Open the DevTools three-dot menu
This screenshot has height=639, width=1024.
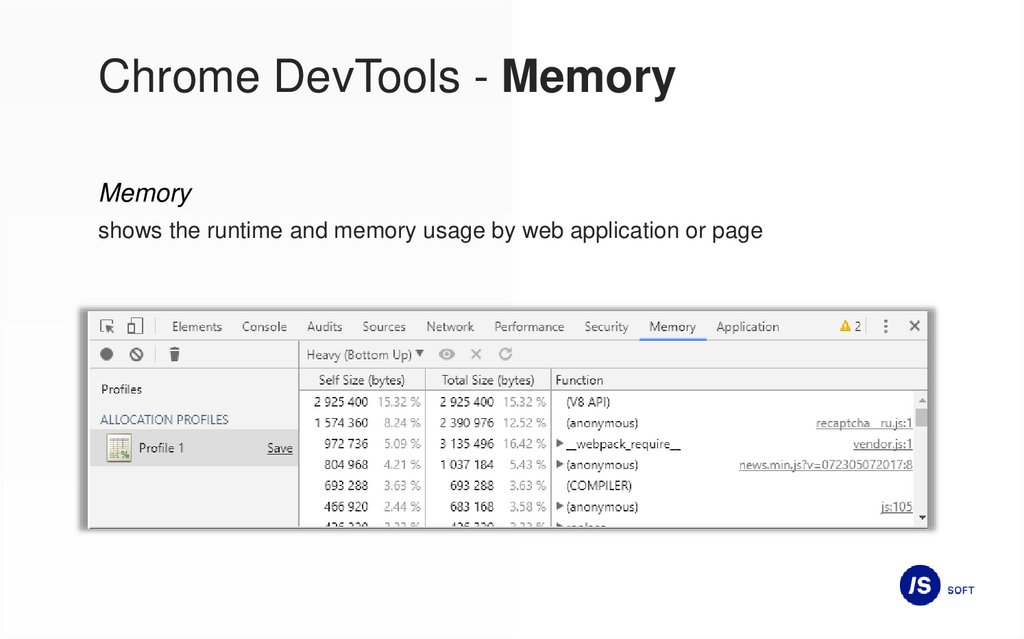tap(885, 326)
